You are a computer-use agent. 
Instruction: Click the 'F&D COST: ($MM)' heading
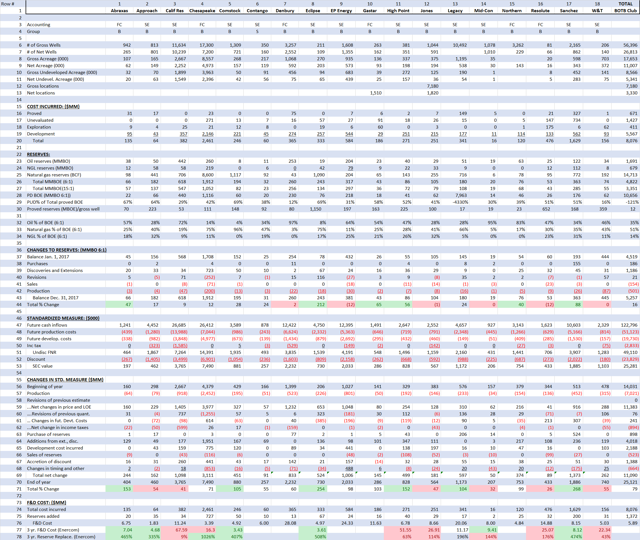click(x=47, y=502)
